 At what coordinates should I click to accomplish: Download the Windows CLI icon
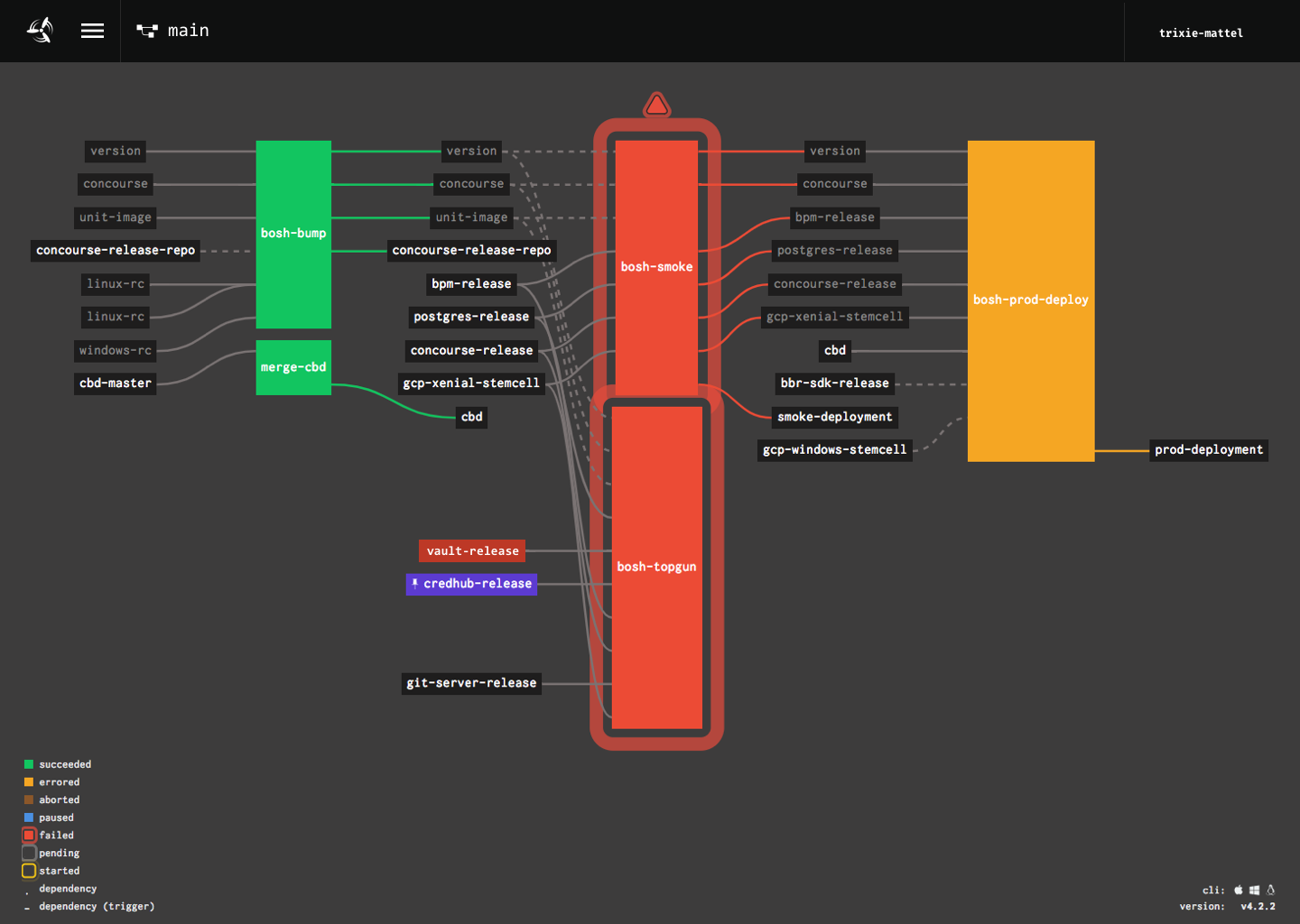(1255, 890)
